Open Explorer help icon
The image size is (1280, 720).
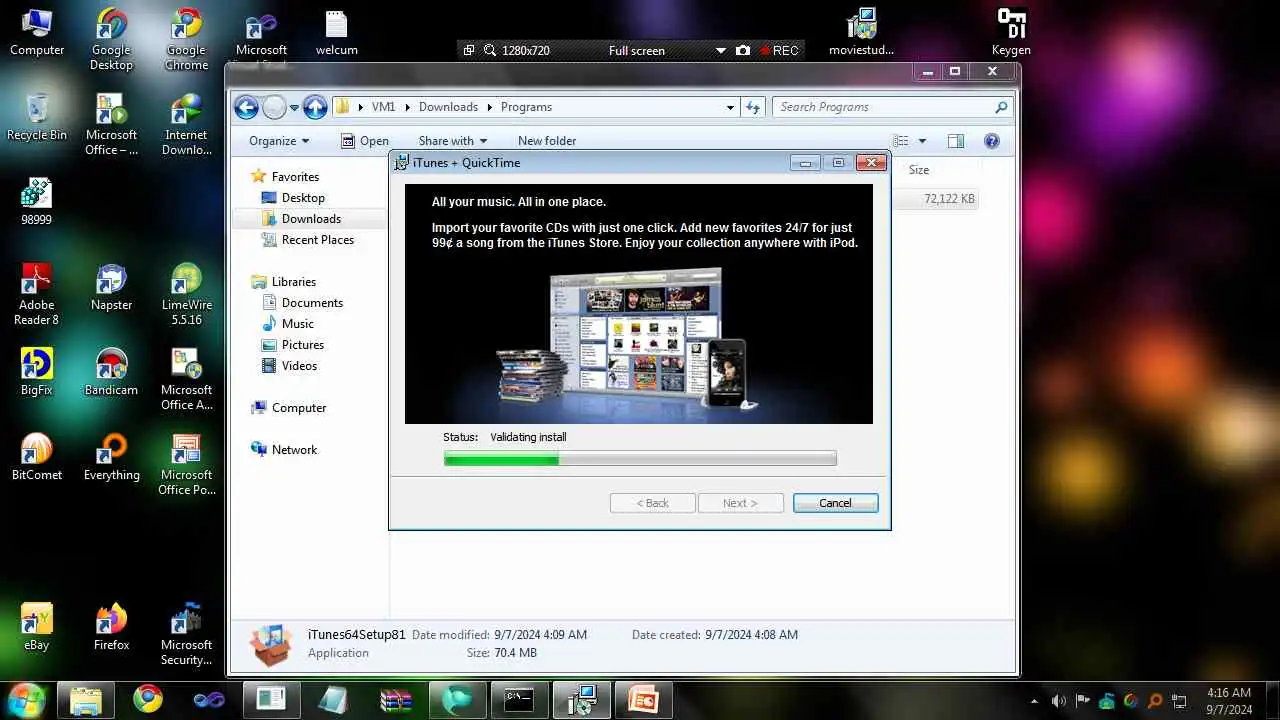pos(992,141)
